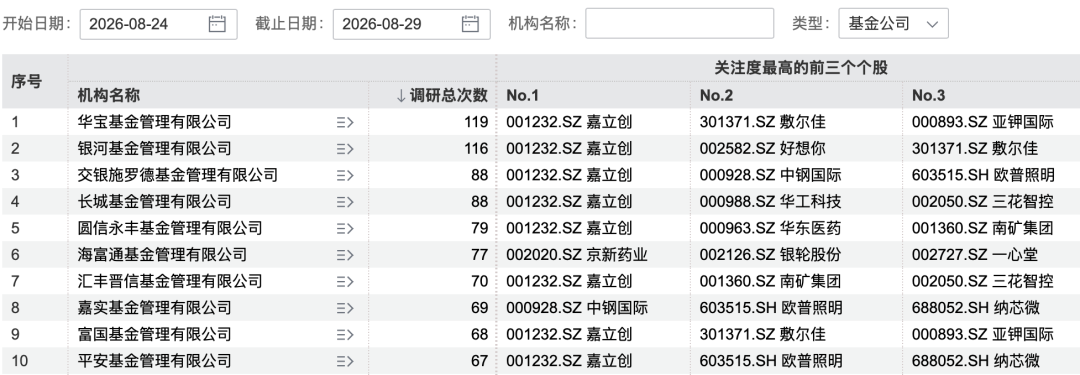Viewport: 1080px width, 375px height.
Task: Click 000893.SZ 亚钾国际 in 华宝基金 row
Action: click(x=983, y=123)
